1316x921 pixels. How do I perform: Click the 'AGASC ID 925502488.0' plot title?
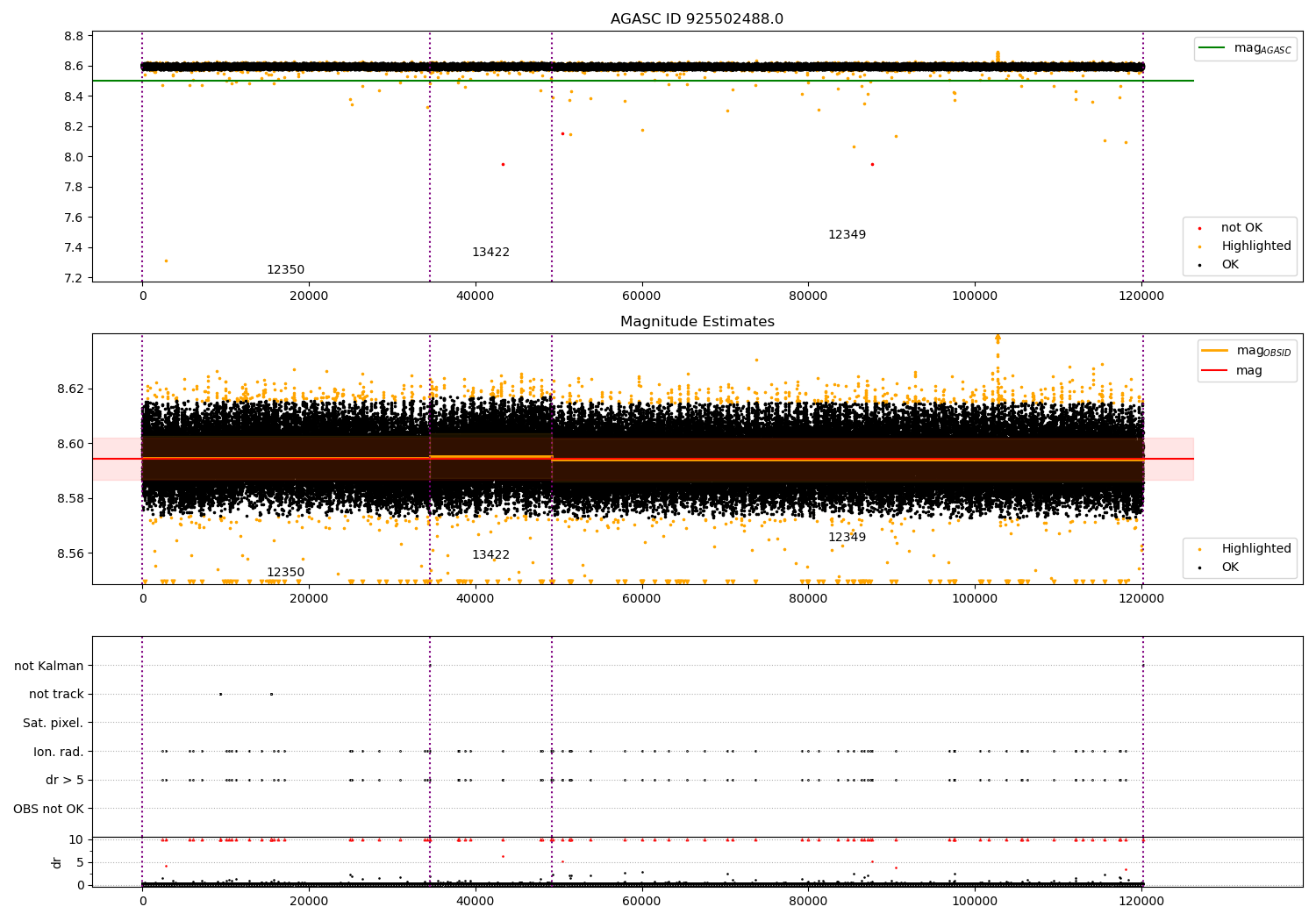[x=697, y=19]
